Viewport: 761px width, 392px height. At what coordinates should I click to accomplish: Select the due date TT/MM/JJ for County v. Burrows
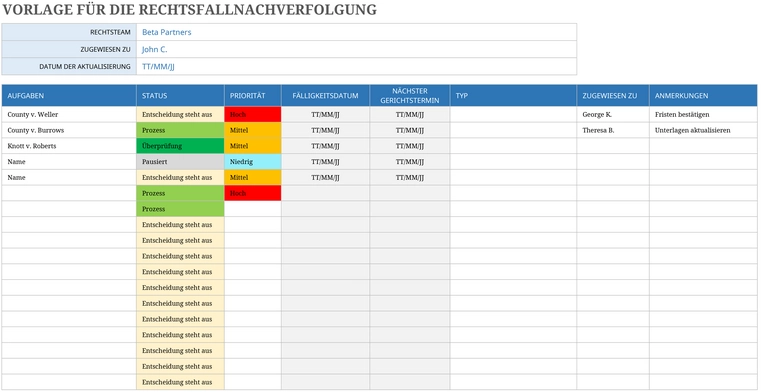(325, 130)
